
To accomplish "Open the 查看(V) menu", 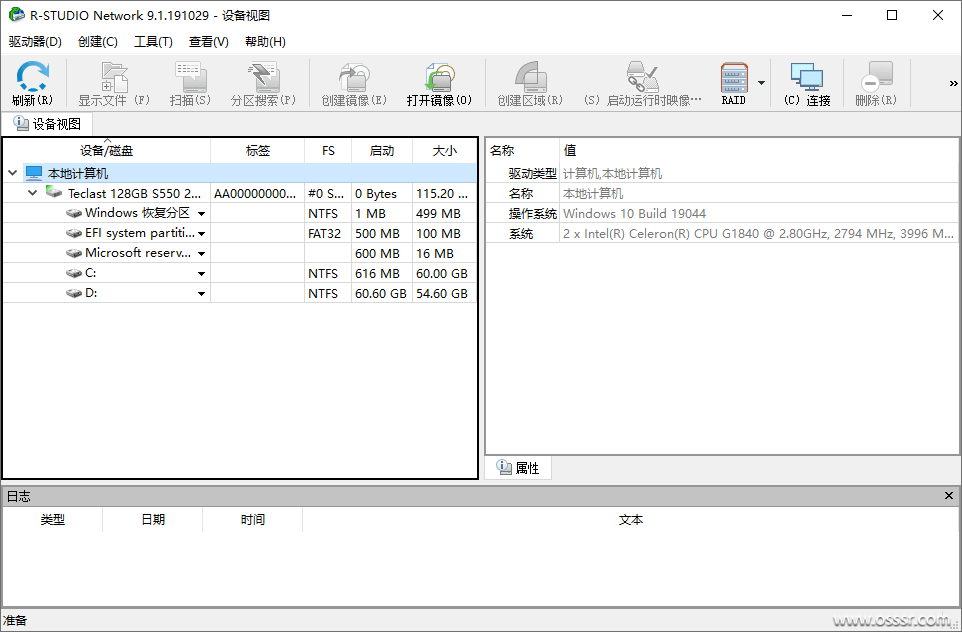I will coord(209,42).
